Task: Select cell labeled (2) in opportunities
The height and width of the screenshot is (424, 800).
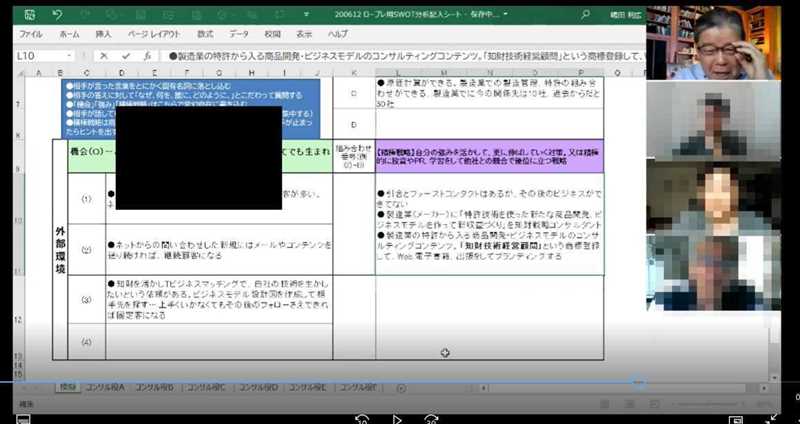Action: pos(87,250)
